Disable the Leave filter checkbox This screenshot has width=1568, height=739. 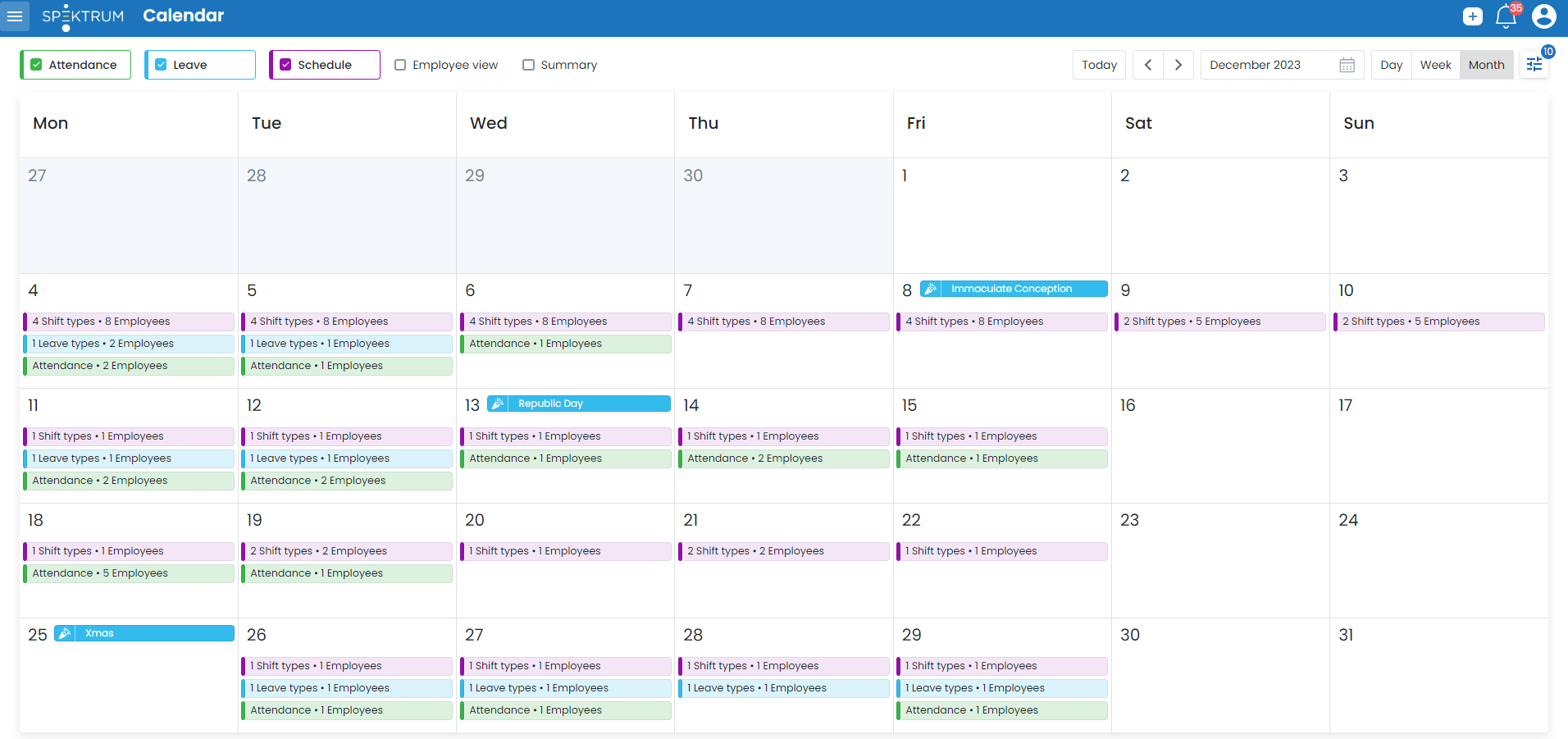(162, 64)
